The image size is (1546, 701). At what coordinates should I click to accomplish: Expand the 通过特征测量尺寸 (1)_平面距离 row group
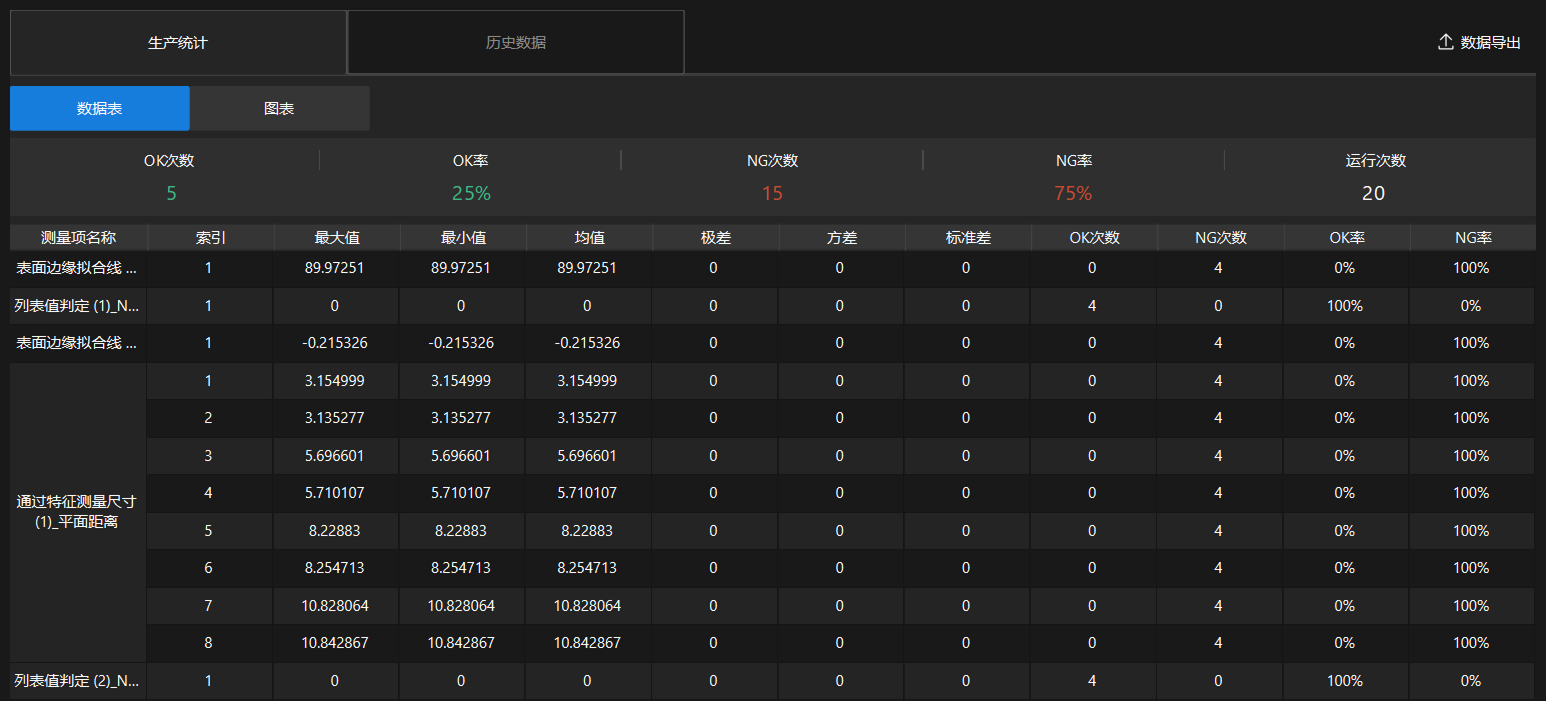pos(77,511)
